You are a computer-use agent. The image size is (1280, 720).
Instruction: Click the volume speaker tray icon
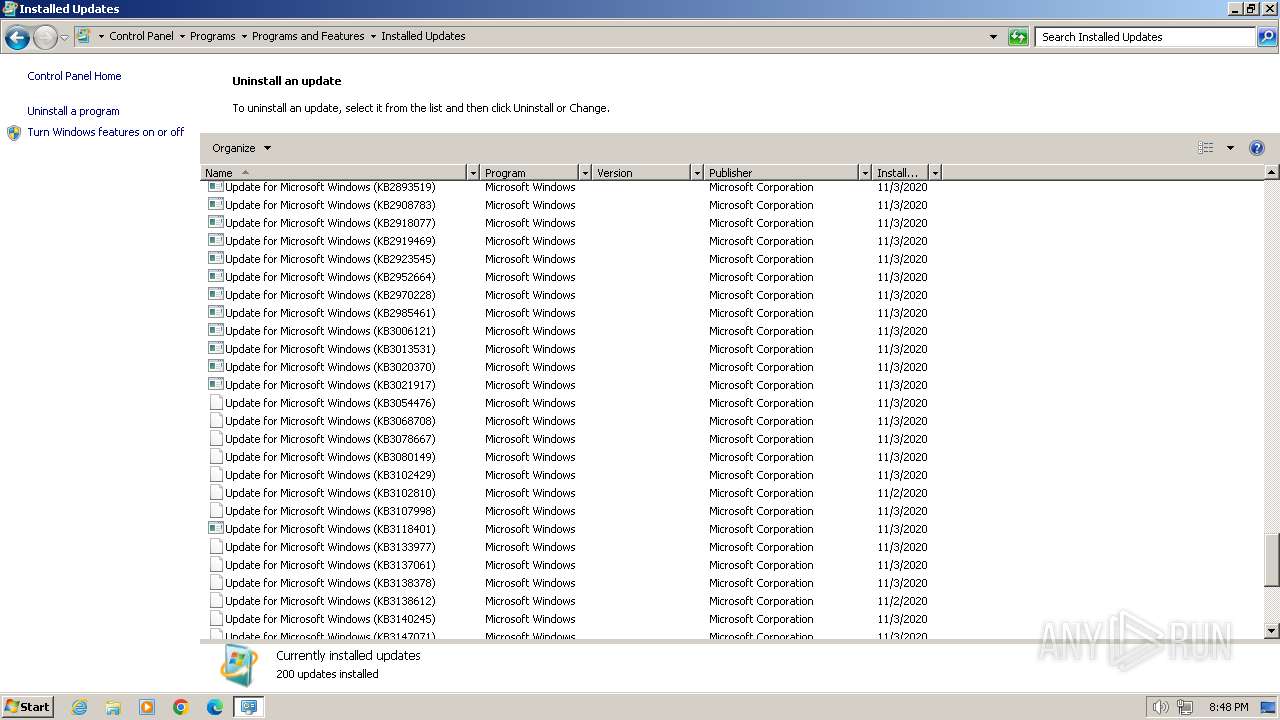tap(1160, 707)
